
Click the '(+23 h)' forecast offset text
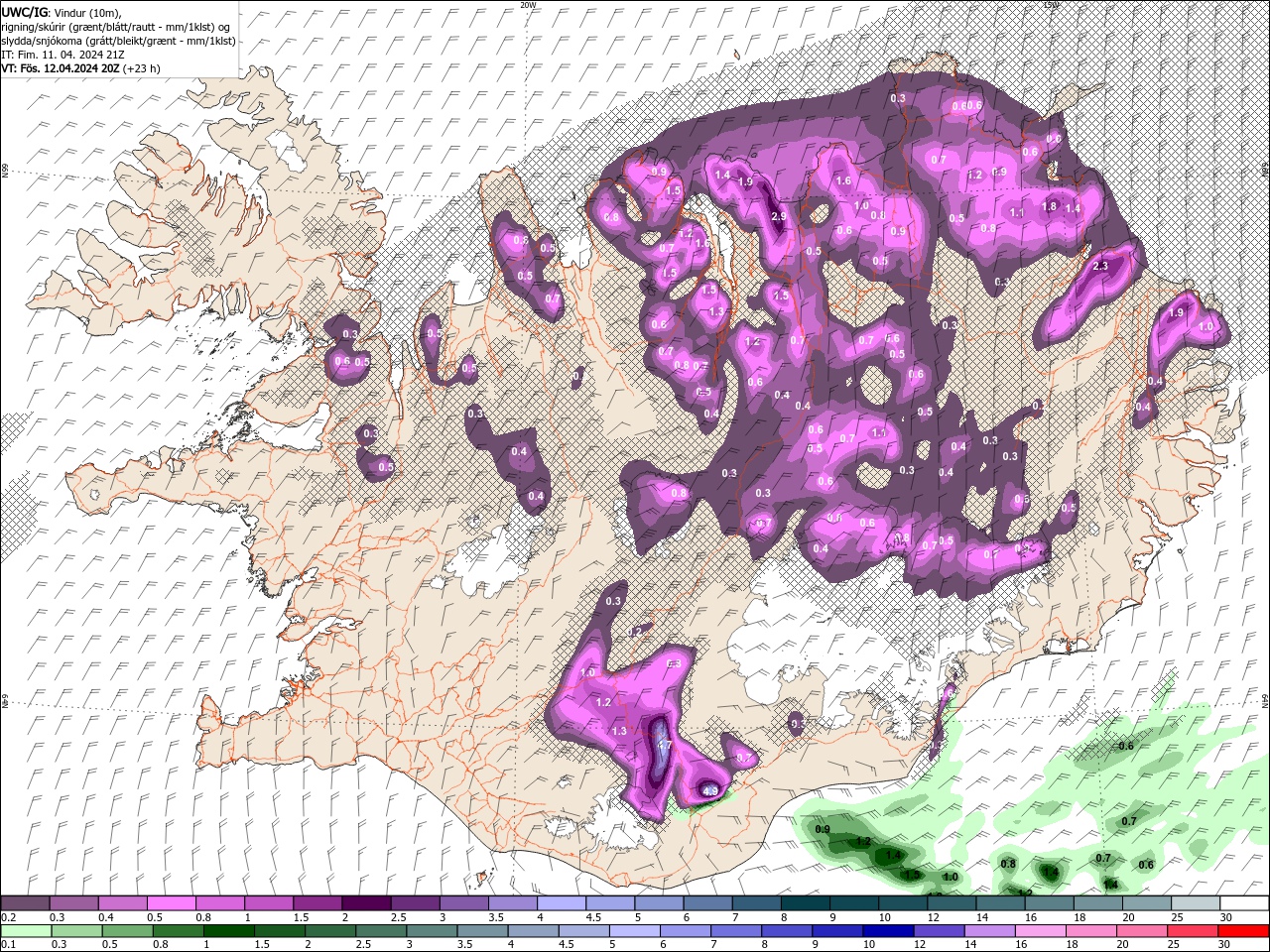[x=143, y=68]
